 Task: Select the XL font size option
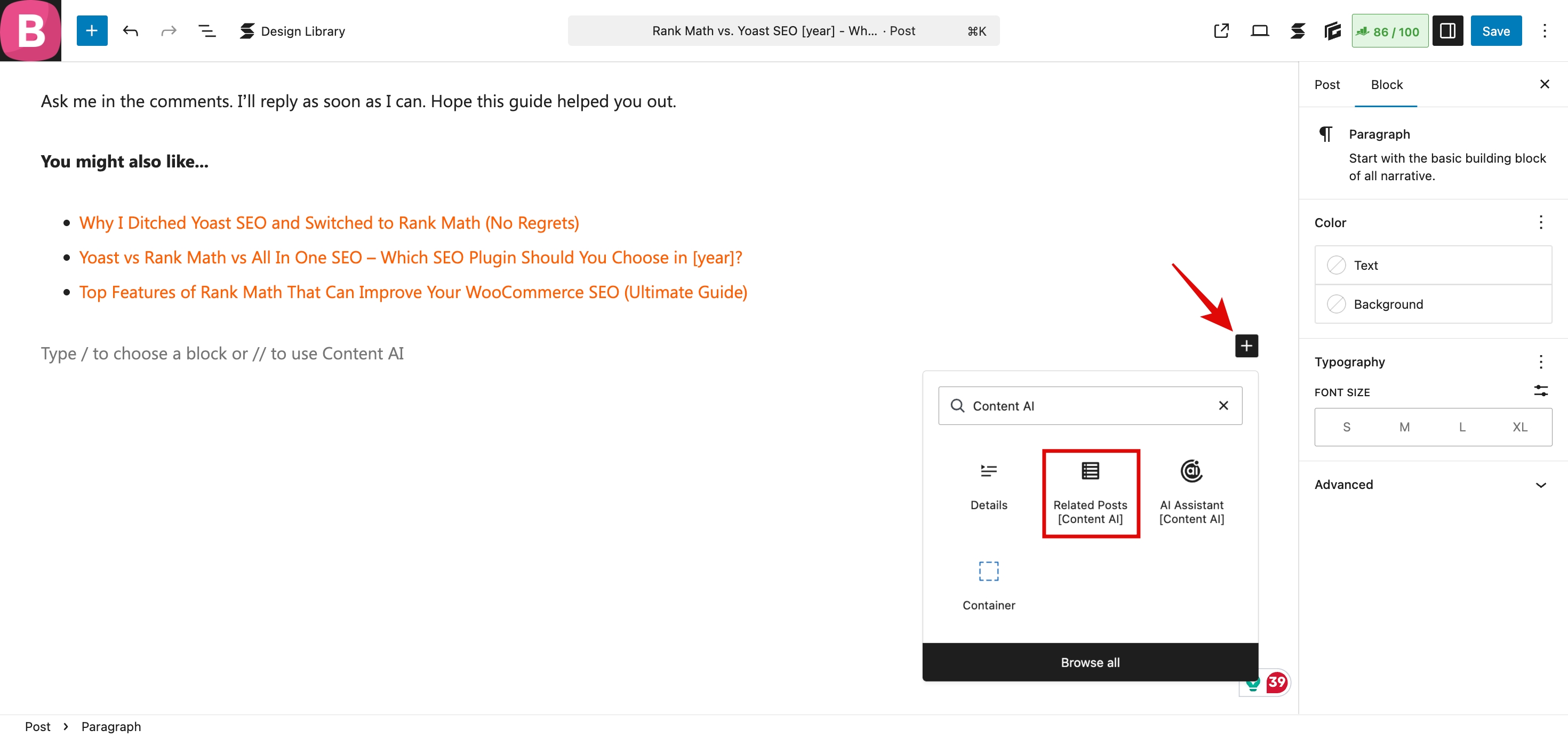(1519, 427)
